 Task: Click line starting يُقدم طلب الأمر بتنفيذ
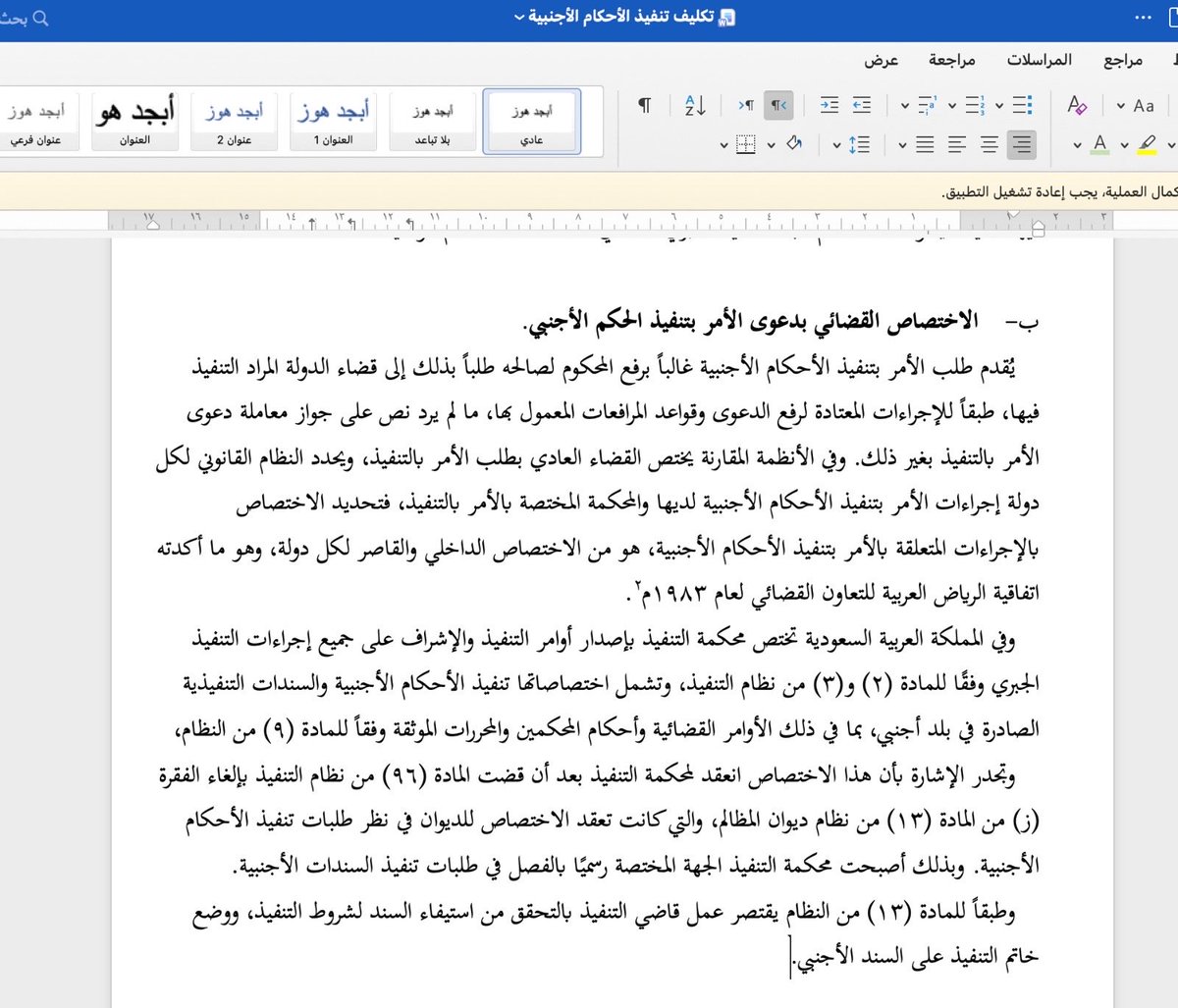point(603,368)
